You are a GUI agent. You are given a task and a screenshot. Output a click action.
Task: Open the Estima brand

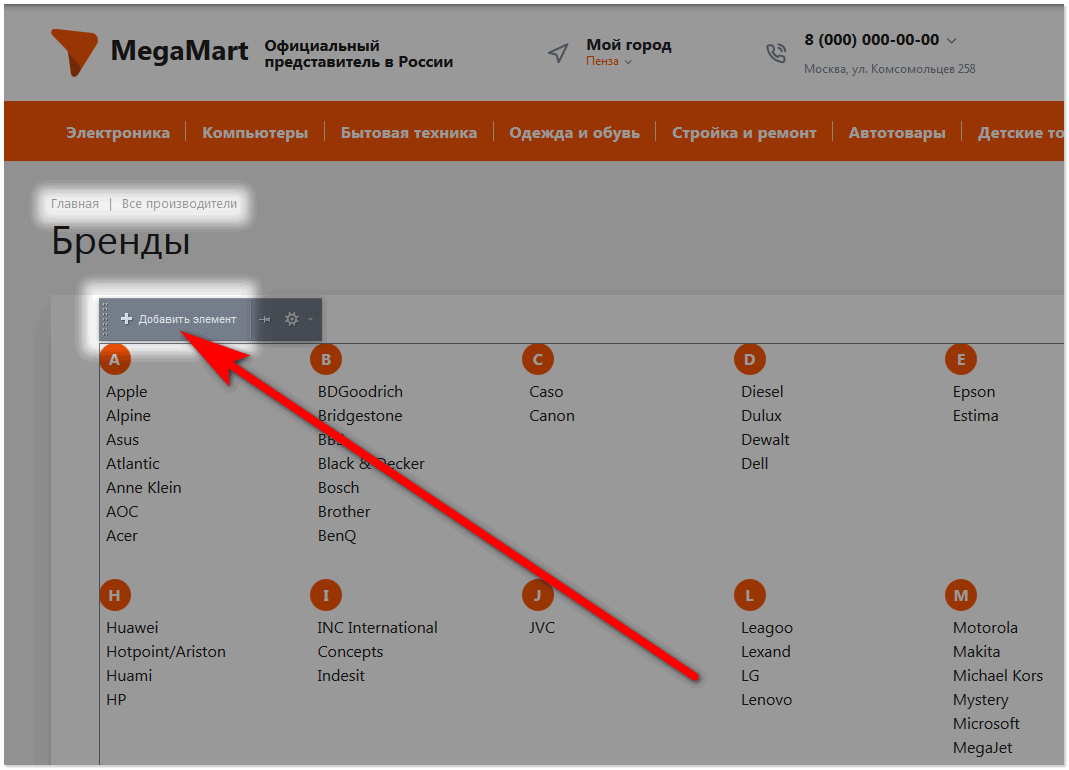coord(976,415)
